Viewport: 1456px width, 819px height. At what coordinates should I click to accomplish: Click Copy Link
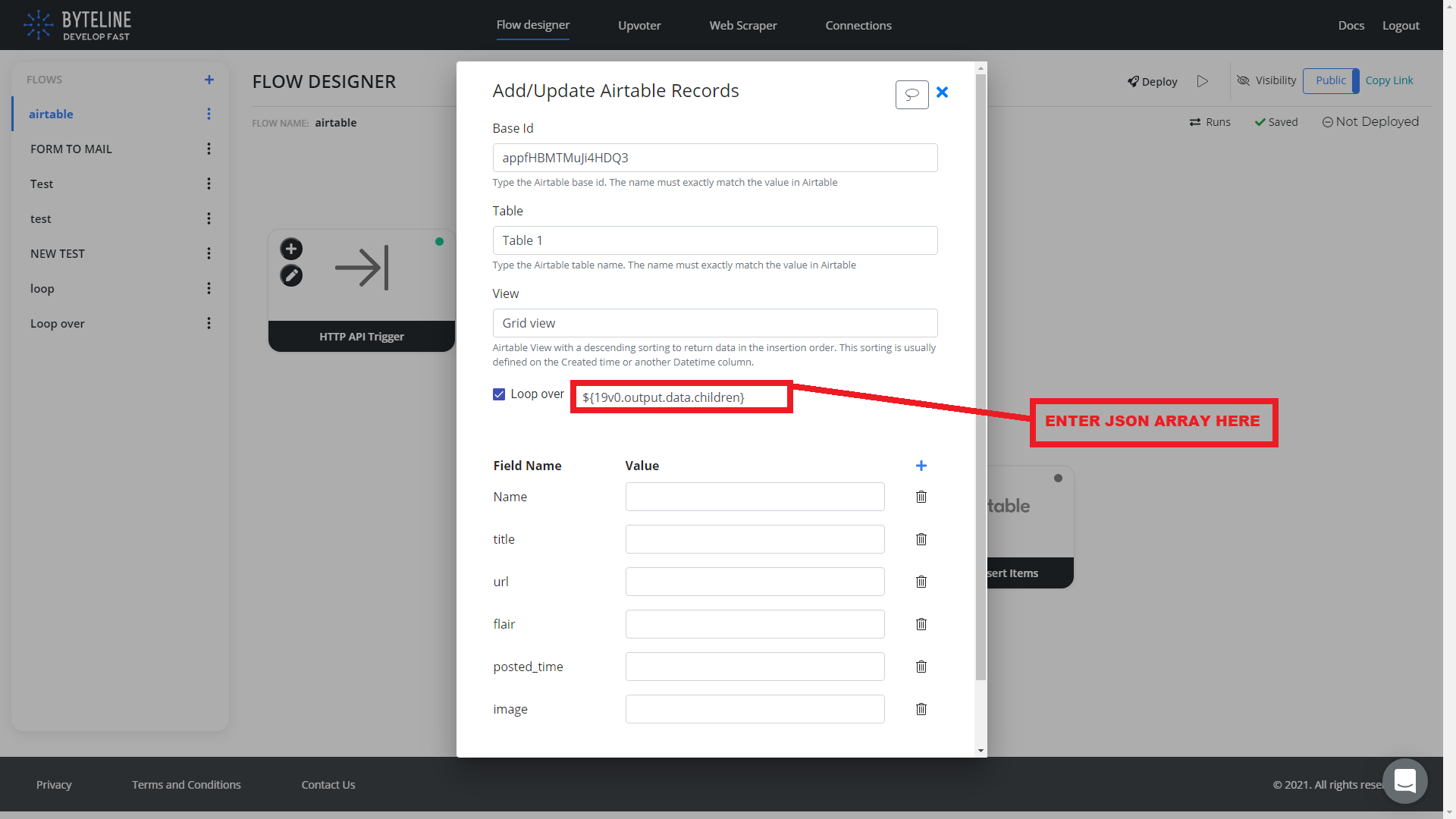pyautogui.click(x=1389, y=80)
